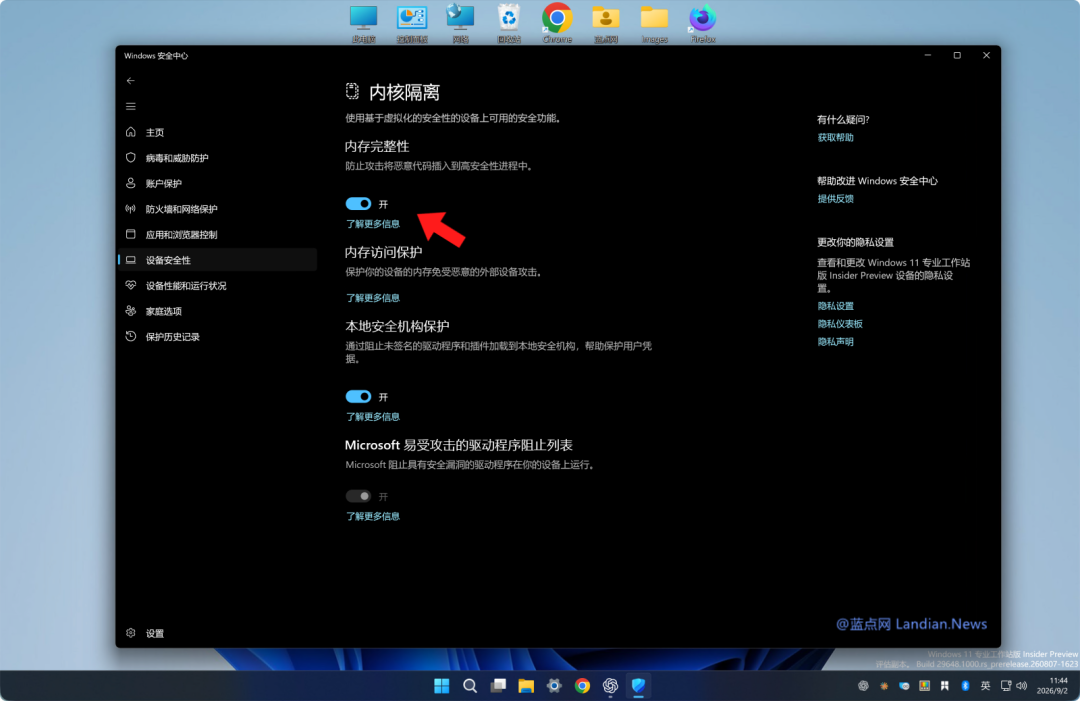Maximize the Windows 安全中心 window
The image size is (1080, 701).
[957, 55]
